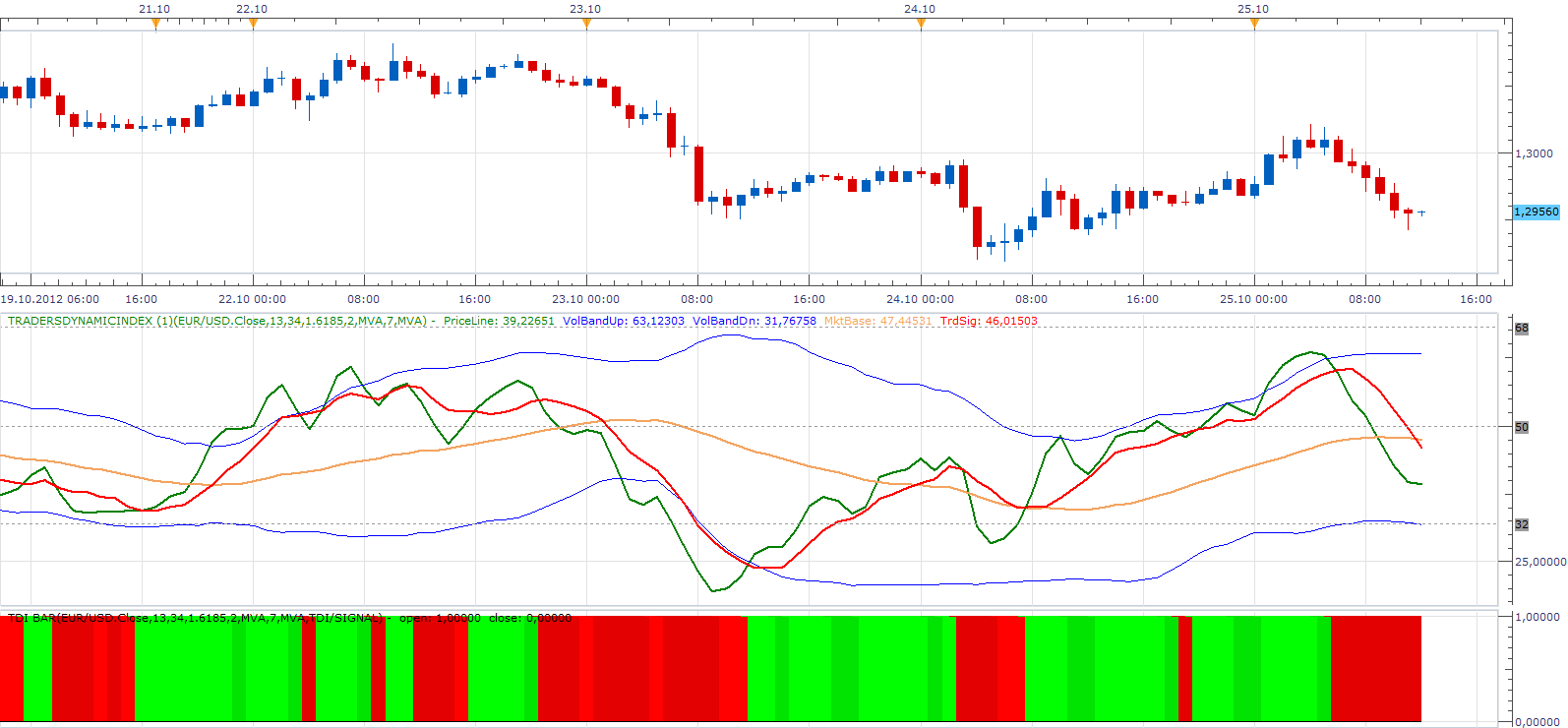Select the VolBandUp legend entry
The height and width of the screenshot is (728, 1568).
point(624,321)
